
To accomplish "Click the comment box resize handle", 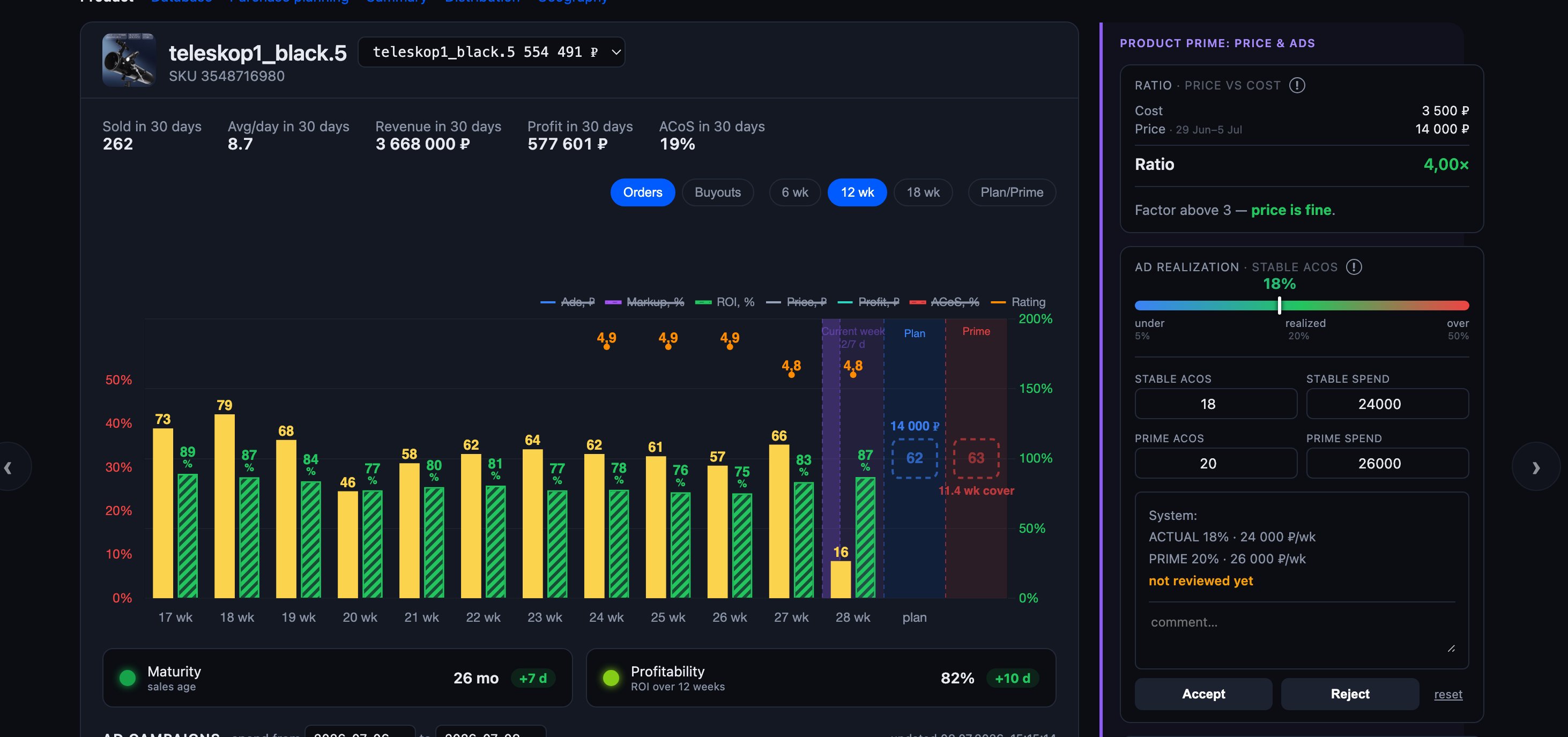I will [1451, 648].
